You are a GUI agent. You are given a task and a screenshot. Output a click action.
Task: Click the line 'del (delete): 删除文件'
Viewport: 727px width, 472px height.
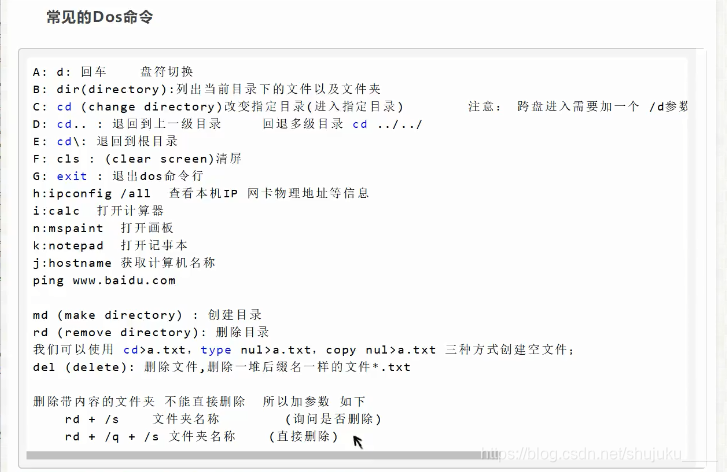pyautogui.click(x=222, y=367)
